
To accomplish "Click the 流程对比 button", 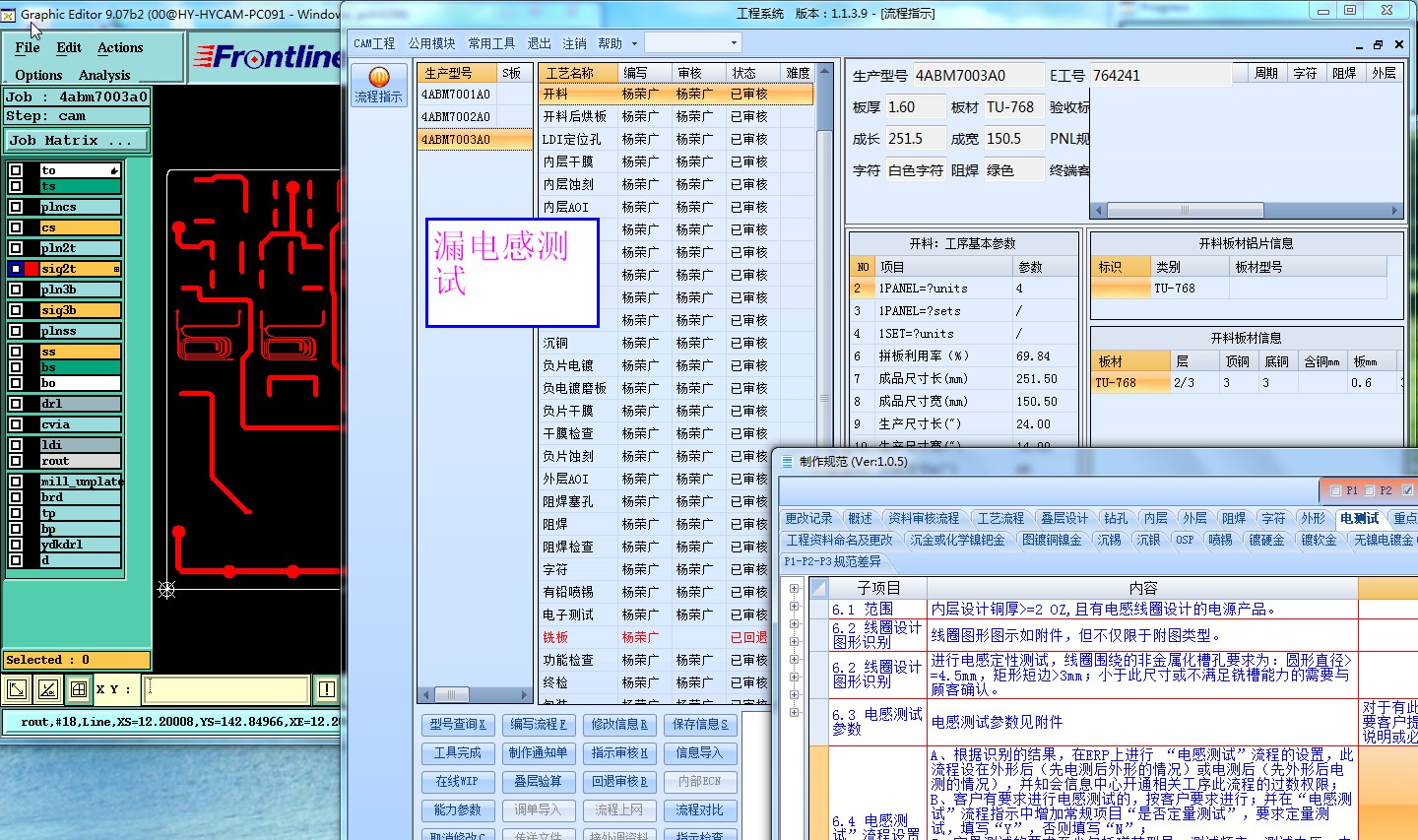I will [x=700, y=809].
